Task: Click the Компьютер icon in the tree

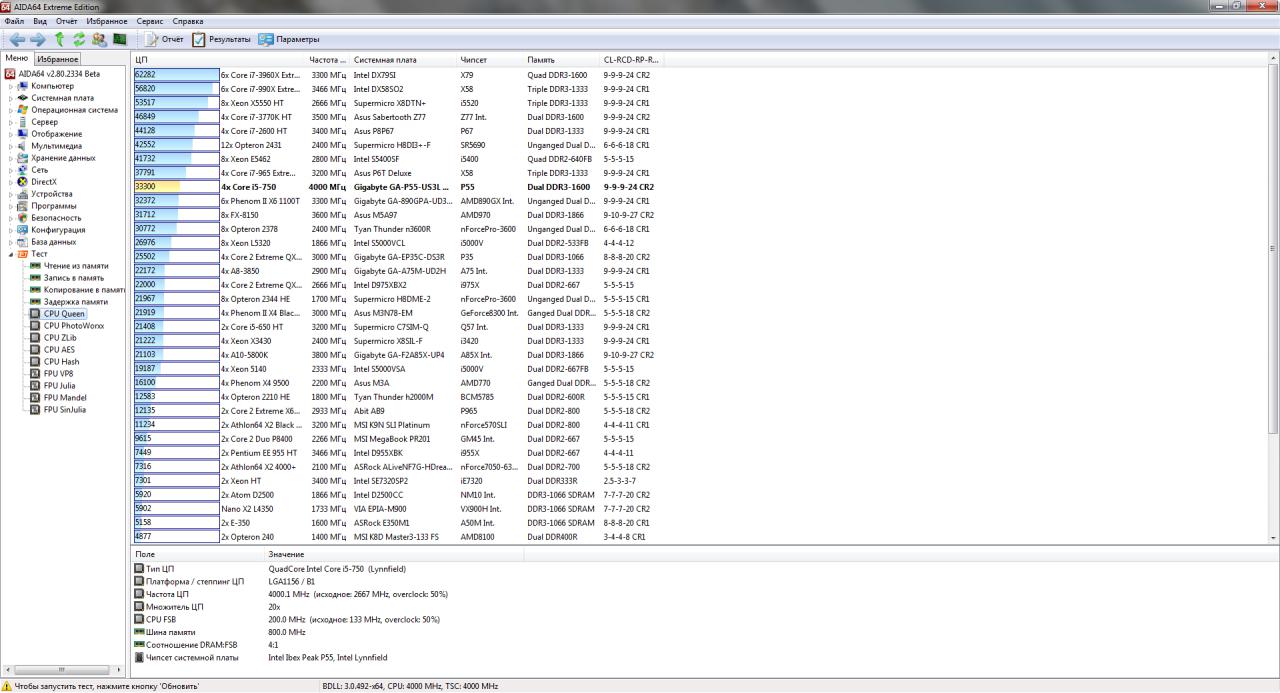Action: click(x=23, y=86)
